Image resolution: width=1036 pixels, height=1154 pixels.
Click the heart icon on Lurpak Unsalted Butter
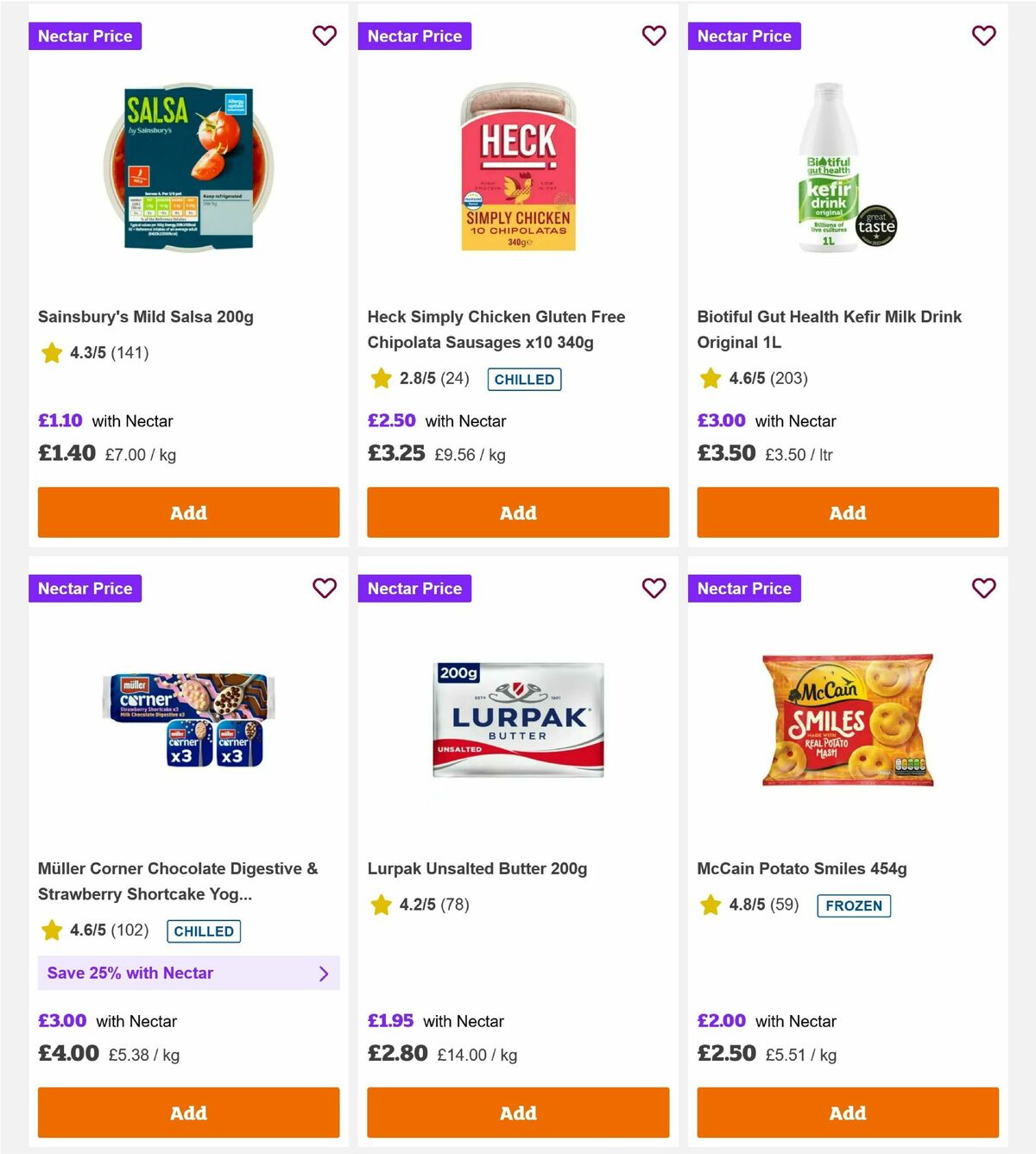point(654,588)
